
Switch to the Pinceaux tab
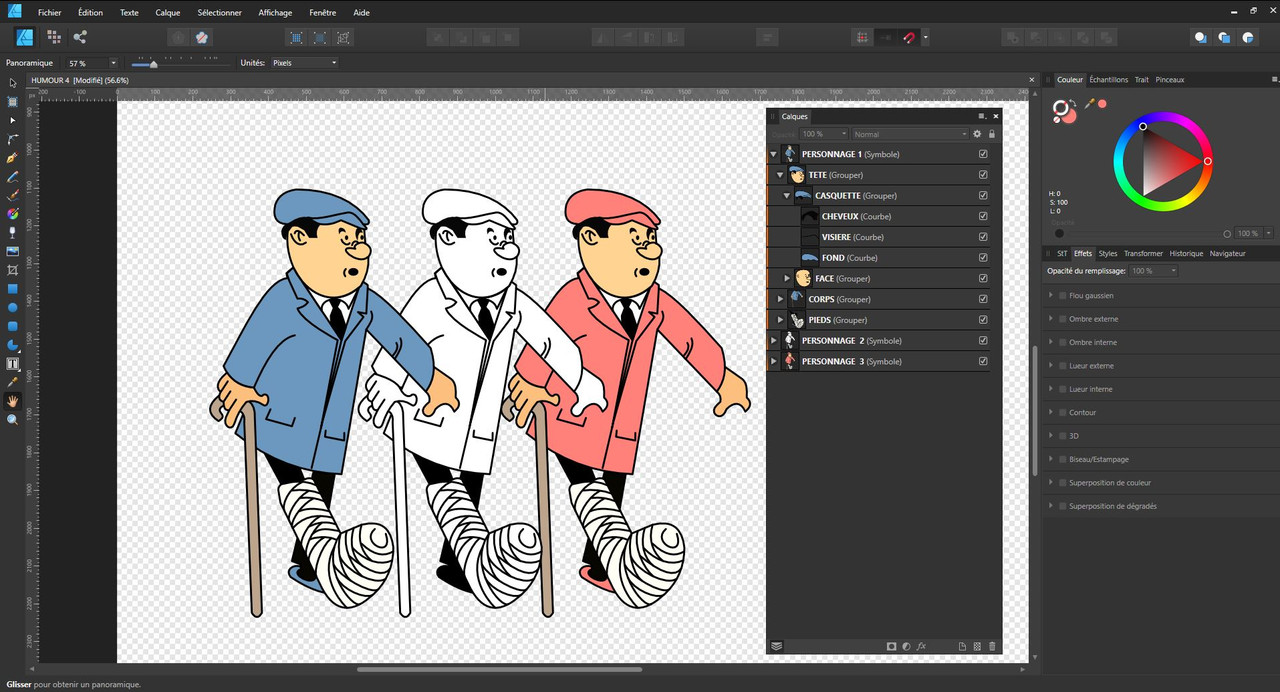1170,80
